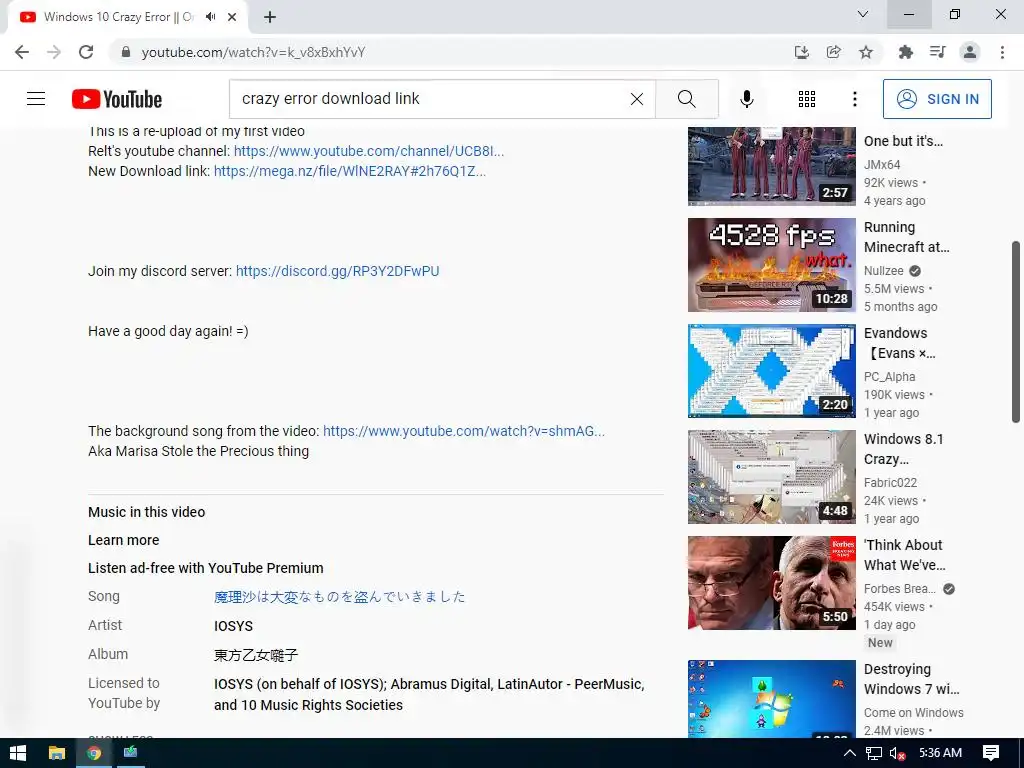
Task: Open the Japanese song title link
Action: pos(340,596)
